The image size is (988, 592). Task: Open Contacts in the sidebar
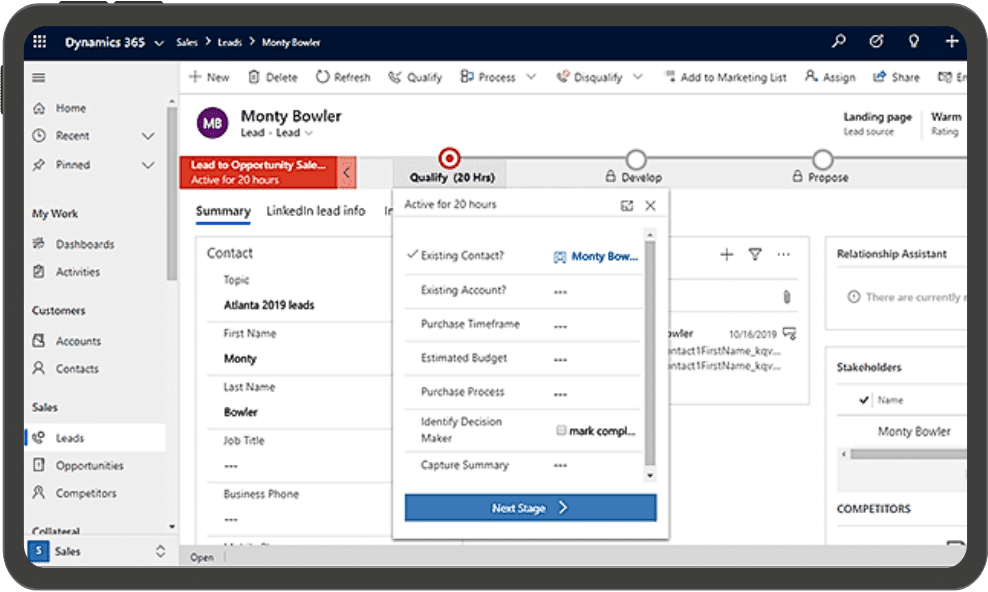(x=77, y=369)
